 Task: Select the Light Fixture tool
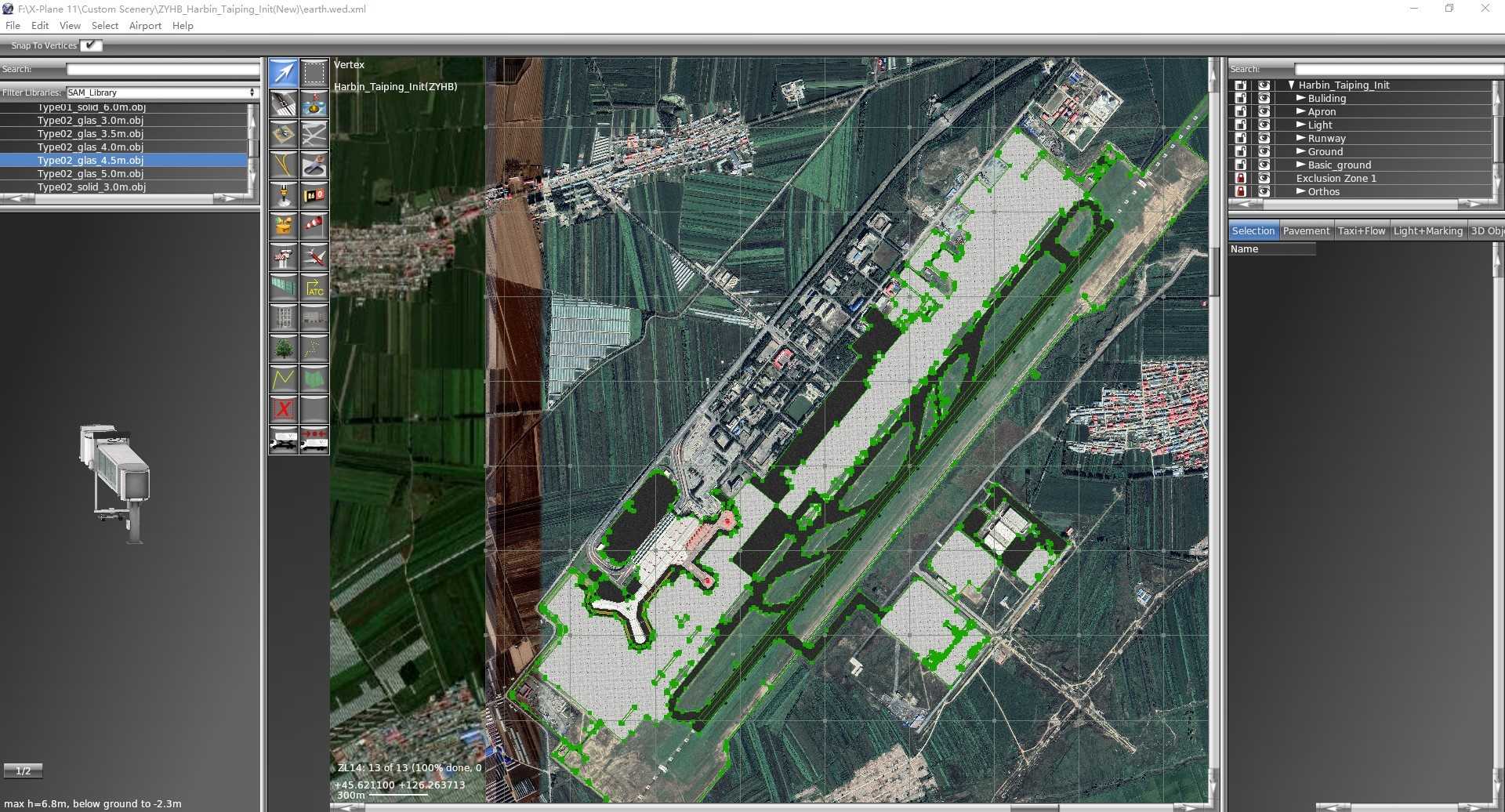(x=283, y=195)
